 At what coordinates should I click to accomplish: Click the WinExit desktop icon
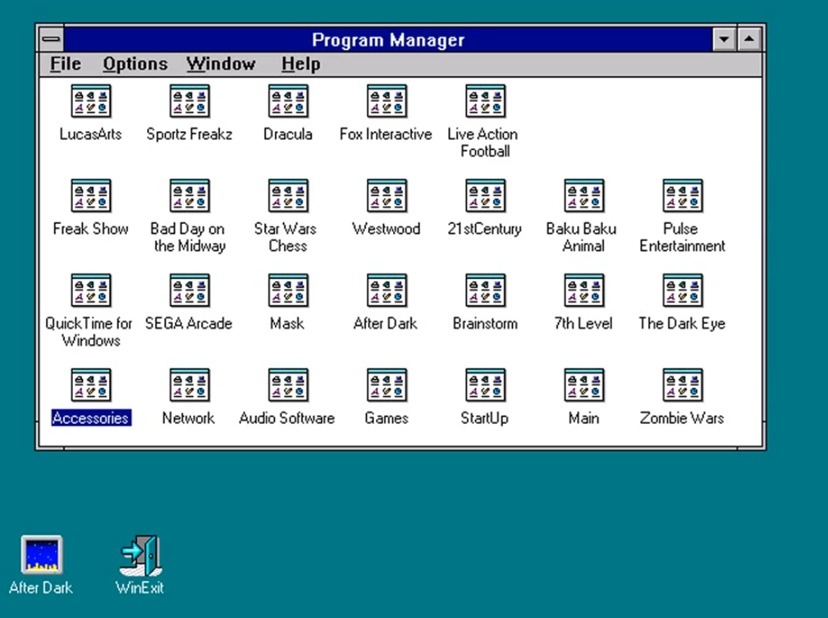click(x=140, y=556)
